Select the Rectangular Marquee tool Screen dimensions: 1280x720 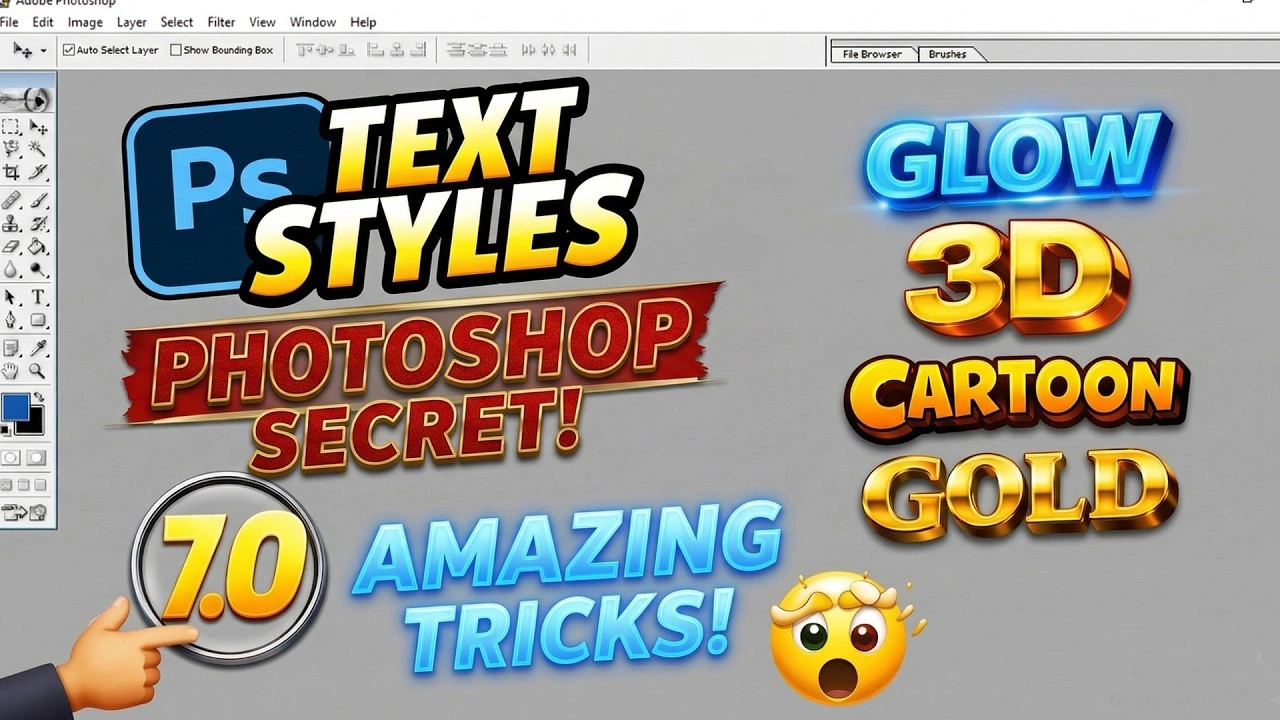pos(11,127)
